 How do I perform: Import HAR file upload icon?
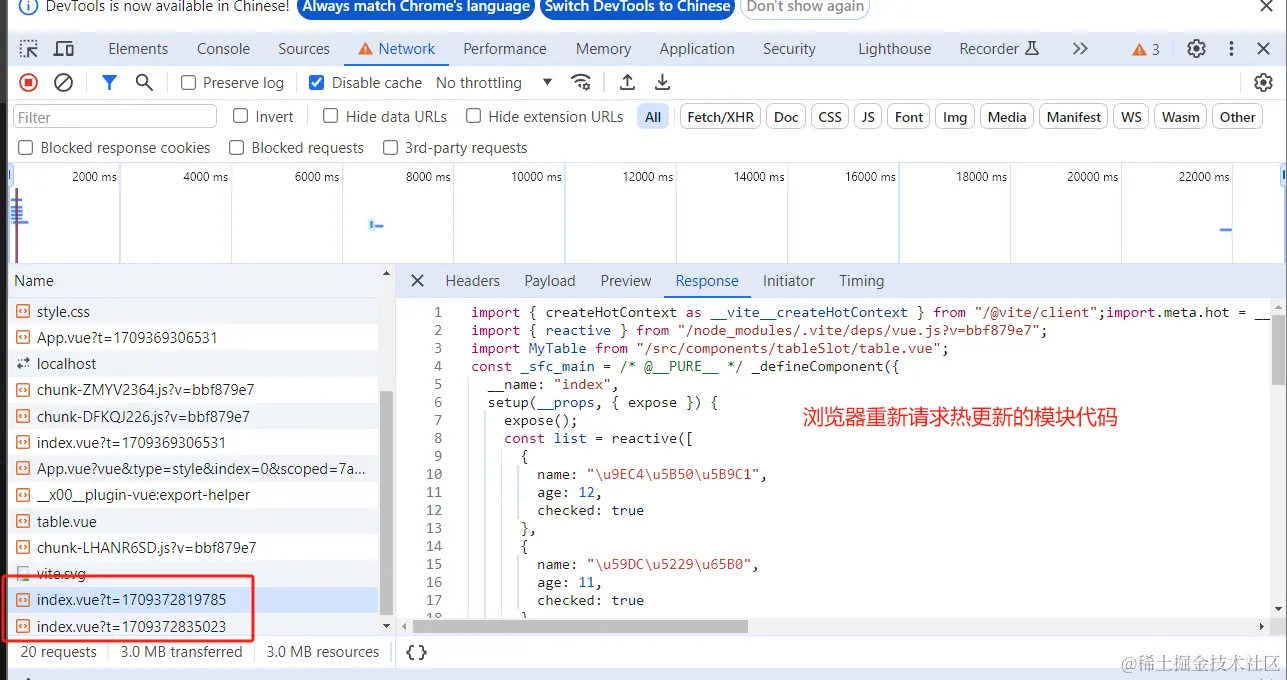tap(627, 83)
